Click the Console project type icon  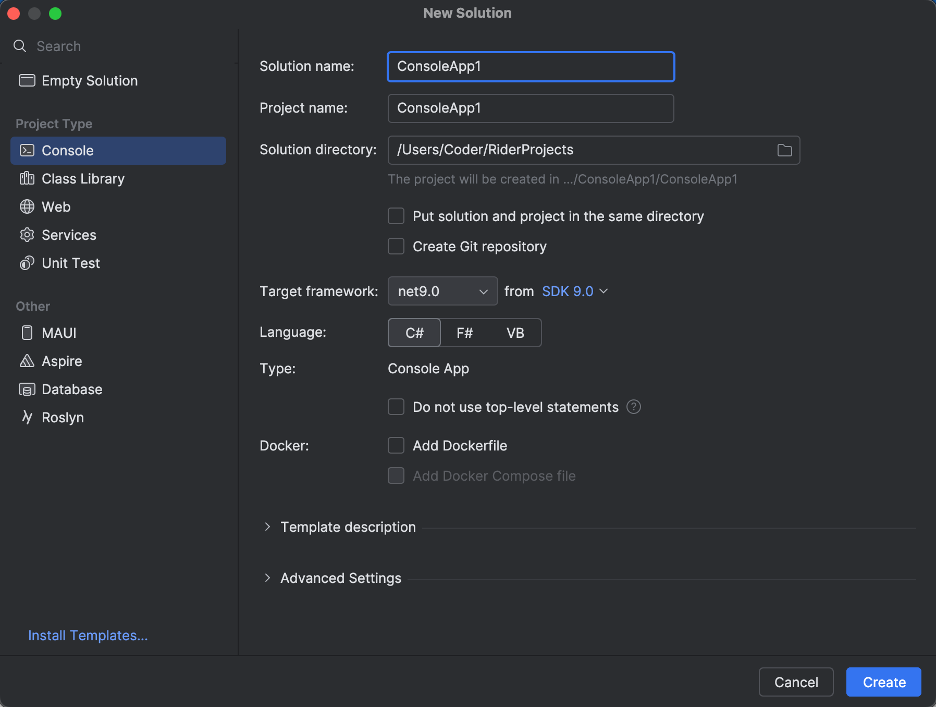tap(27, 151)
